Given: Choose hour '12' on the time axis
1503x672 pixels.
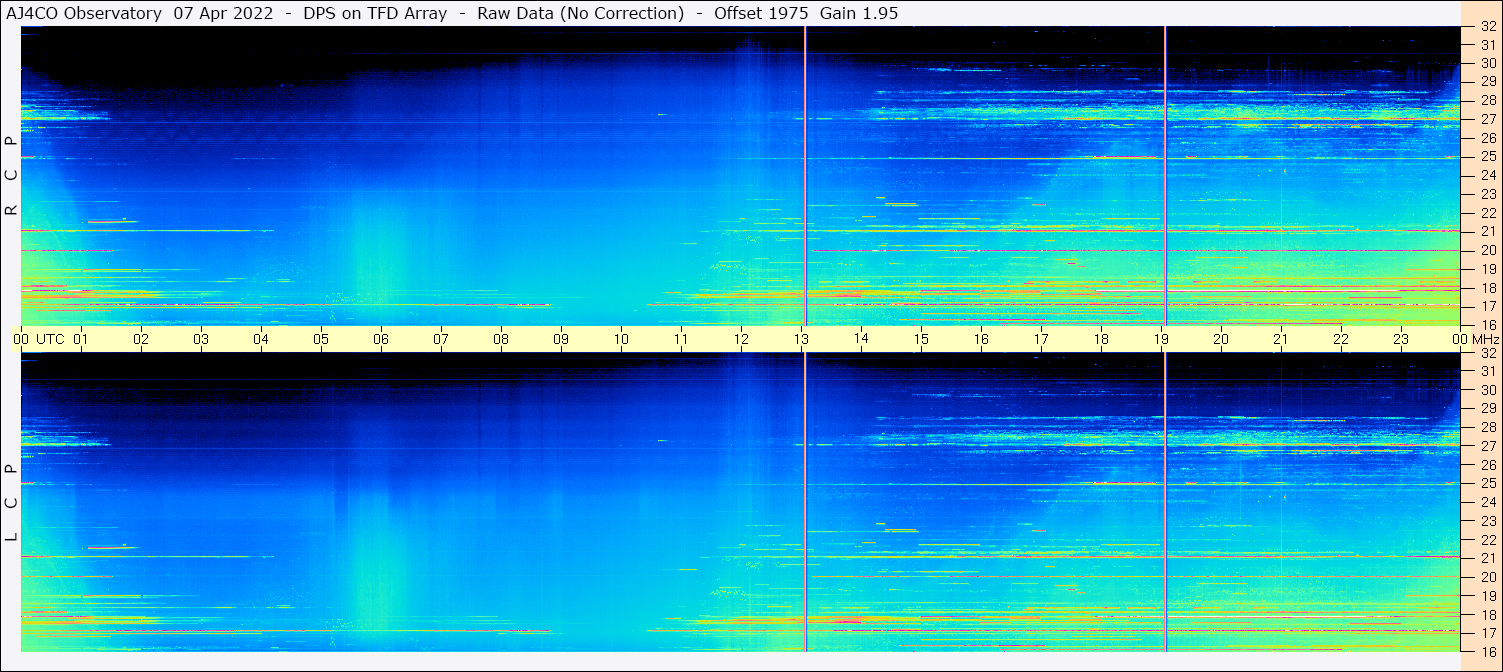Looking at the screenshot, I should click(741, 339).
